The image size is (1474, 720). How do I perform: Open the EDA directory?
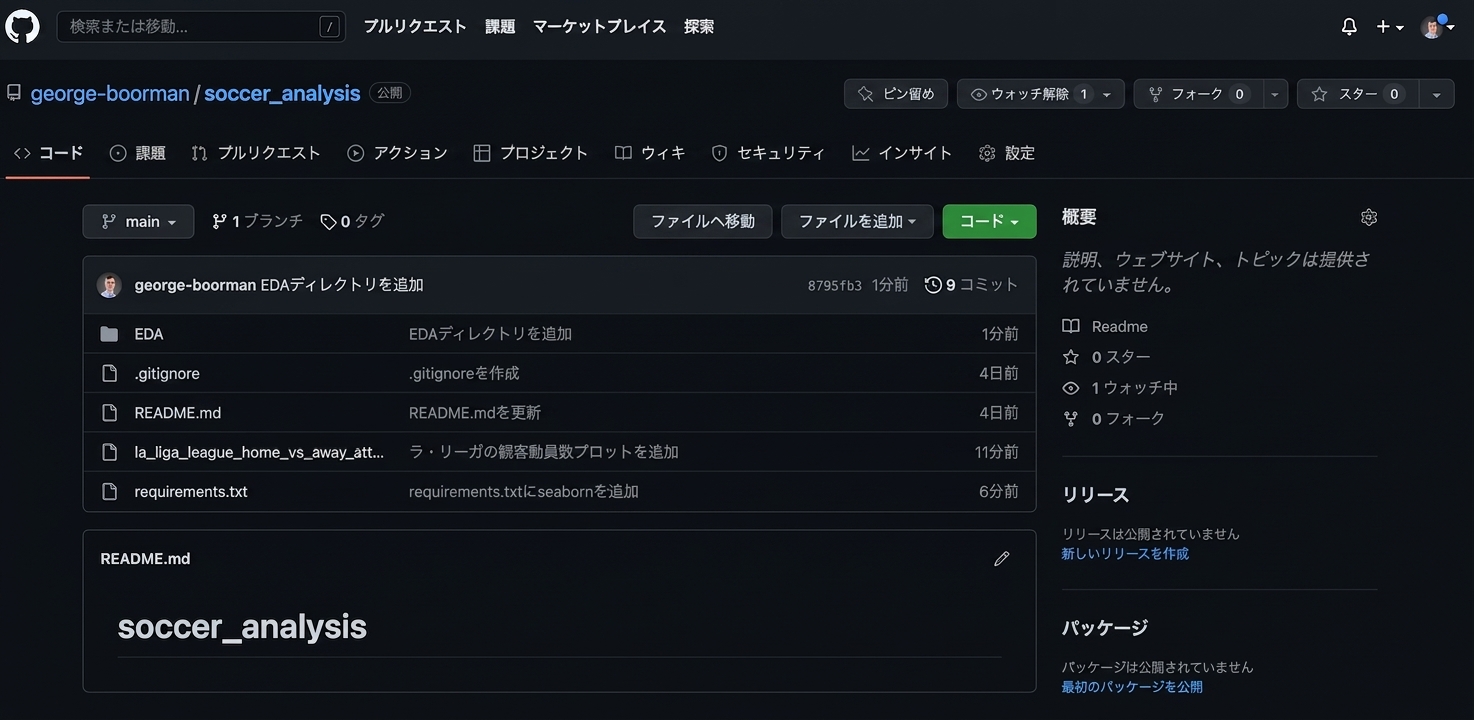pos(149,334)
